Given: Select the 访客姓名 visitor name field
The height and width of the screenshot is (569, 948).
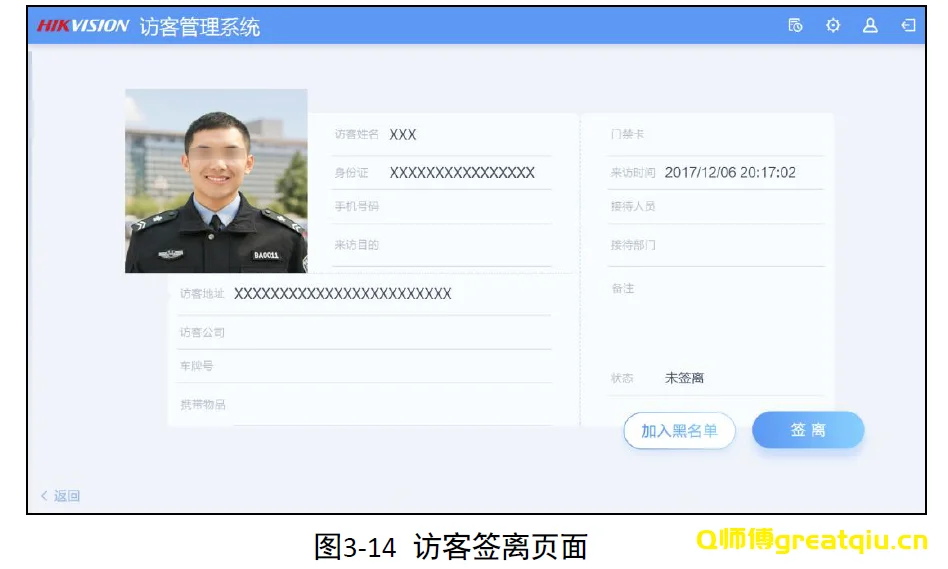Looking at the screenshot, I should coord(465,135).
